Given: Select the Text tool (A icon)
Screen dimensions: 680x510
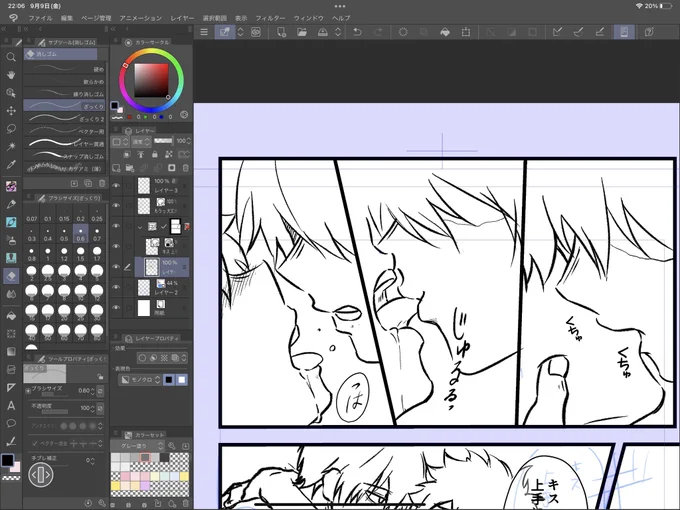Looking at the screenshot, I should click(x=11, y=405).
